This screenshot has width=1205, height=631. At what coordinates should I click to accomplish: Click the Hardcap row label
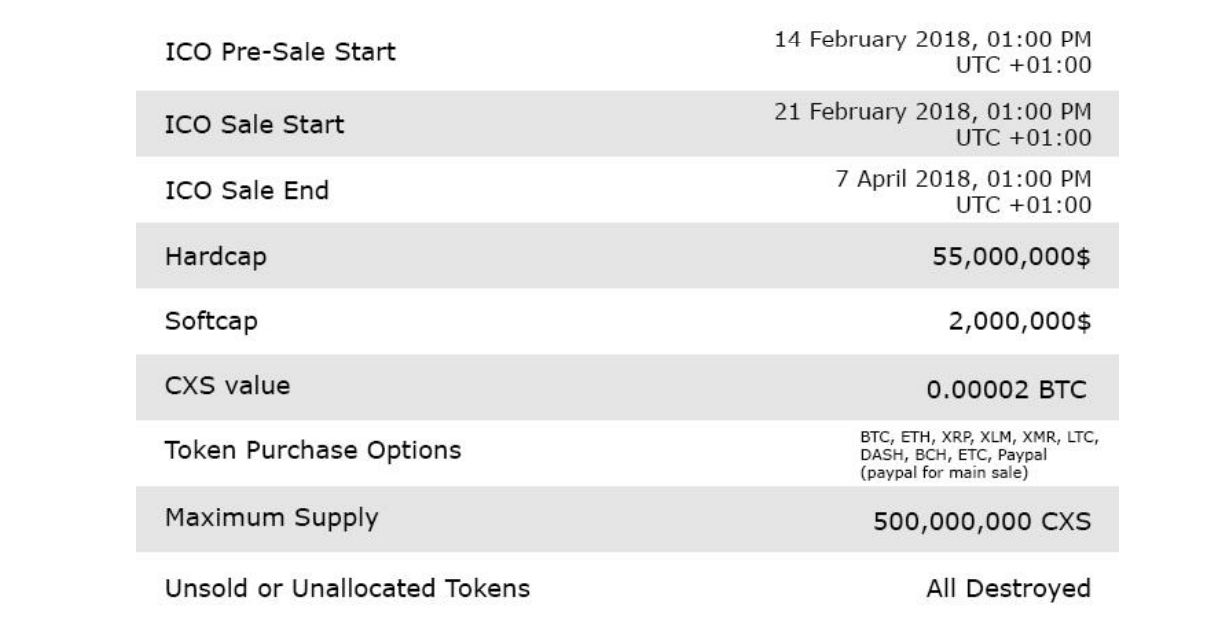(217, 256)
